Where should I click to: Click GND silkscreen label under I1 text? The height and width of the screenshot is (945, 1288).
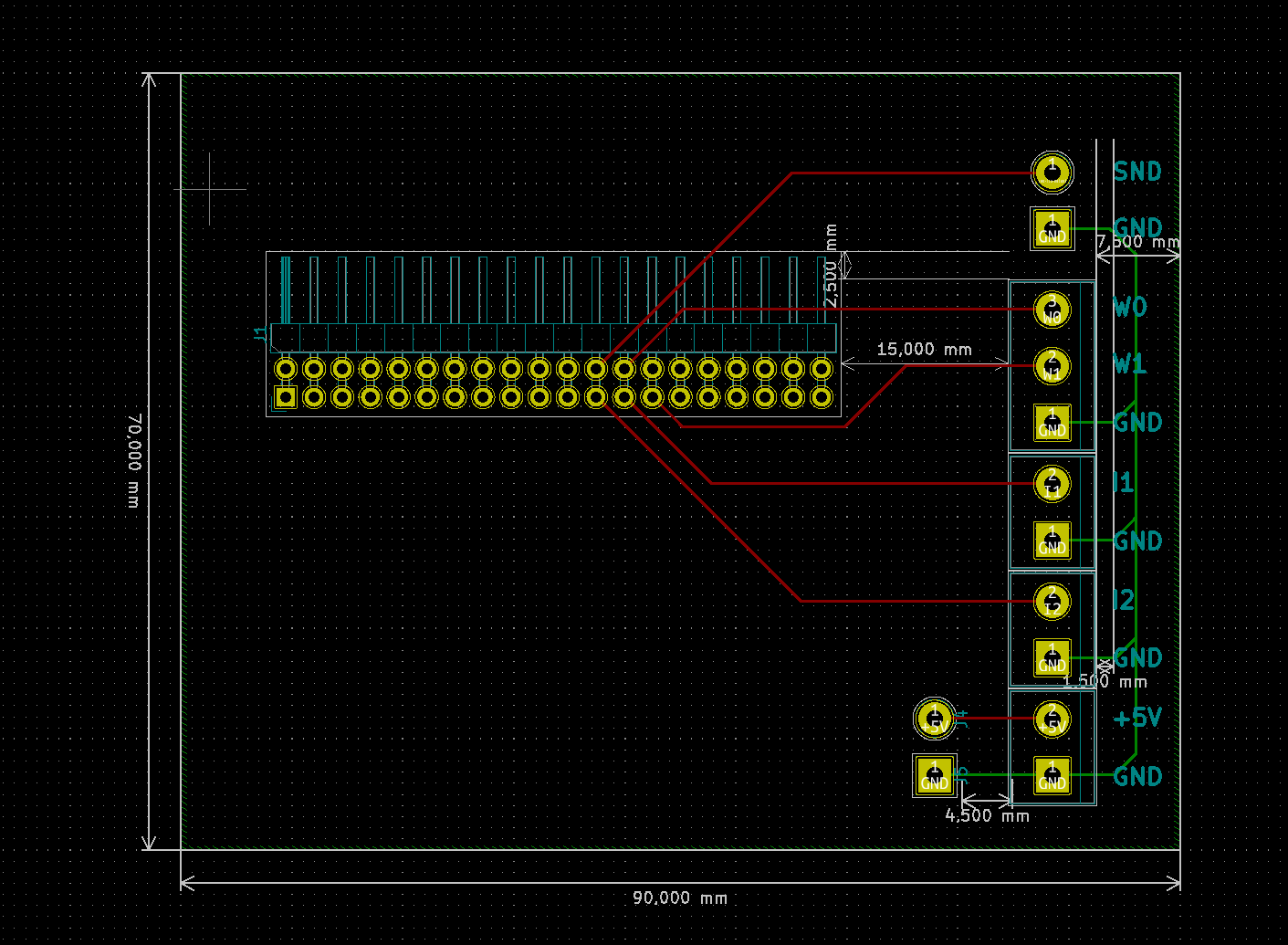[1137, 541]
